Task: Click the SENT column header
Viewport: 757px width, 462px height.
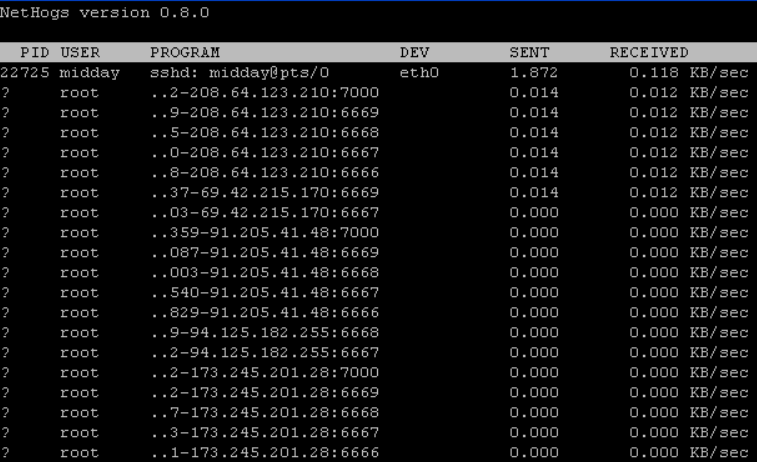Action: [x=529, y=52]
